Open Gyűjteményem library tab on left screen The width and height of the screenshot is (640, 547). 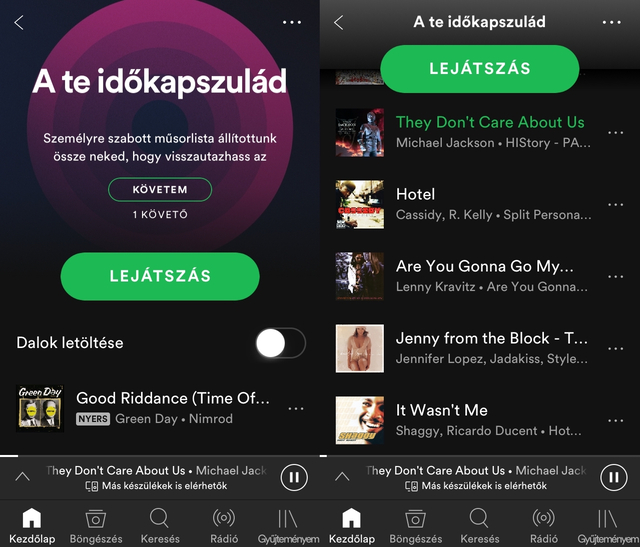click(288, 526)
